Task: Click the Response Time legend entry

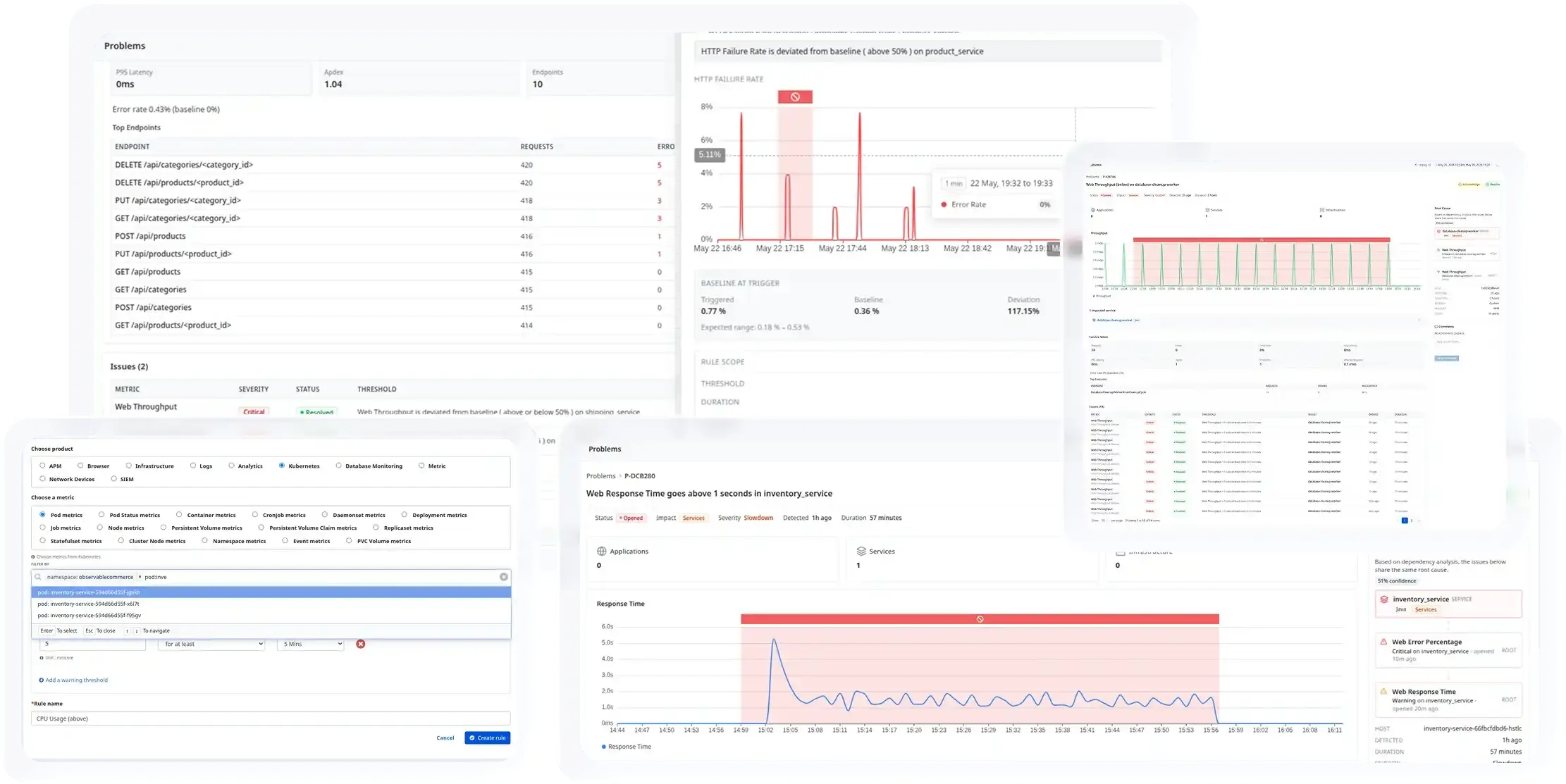Action: [x=626, y=747]
